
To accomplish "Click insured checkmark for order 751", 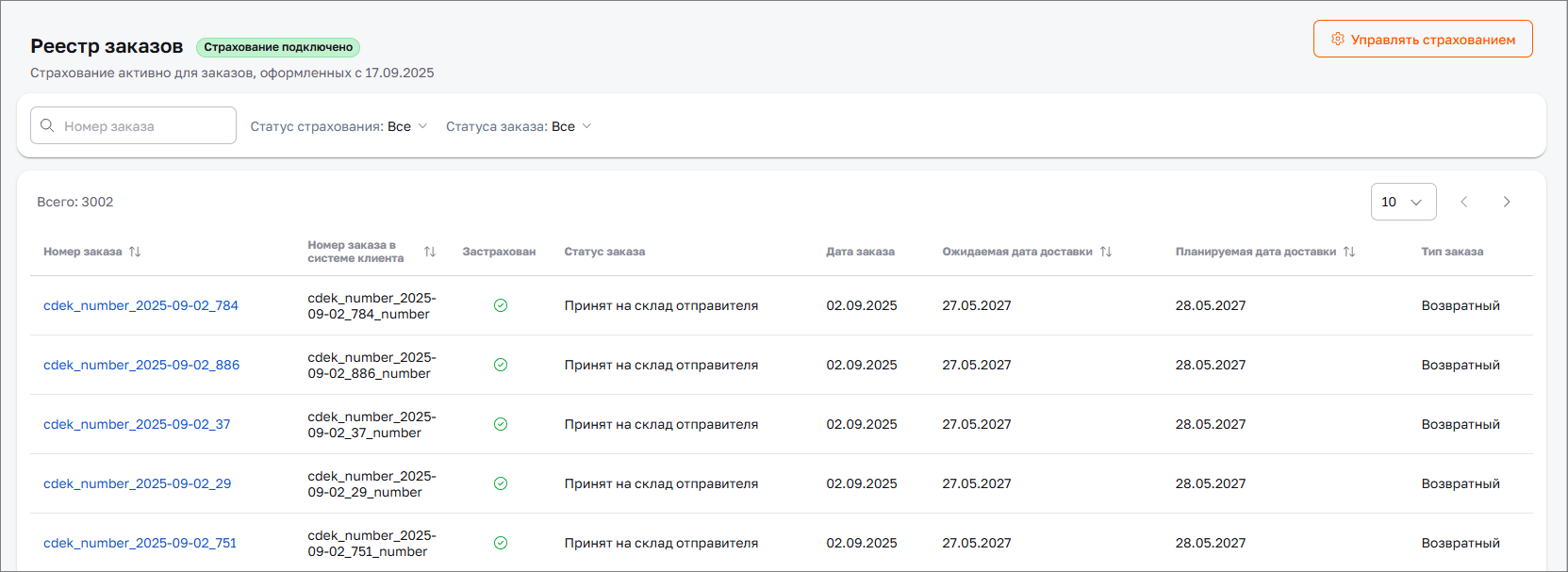I will point(501,543).
